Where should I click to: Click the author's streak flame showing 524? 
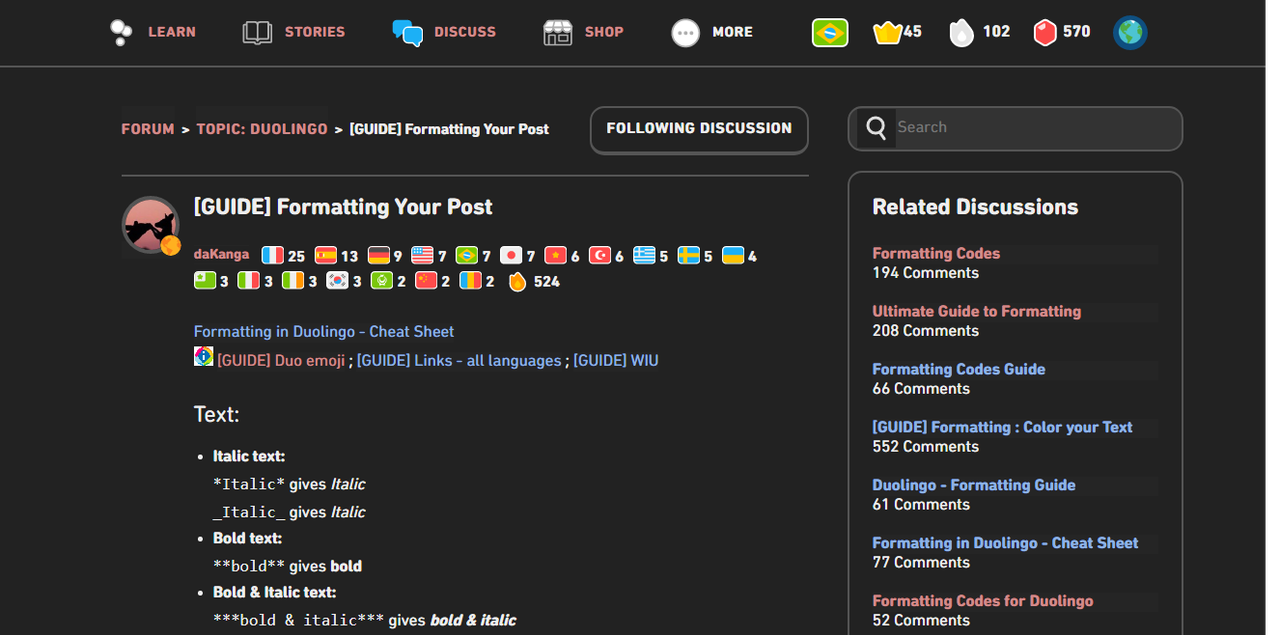pos(517,282)
